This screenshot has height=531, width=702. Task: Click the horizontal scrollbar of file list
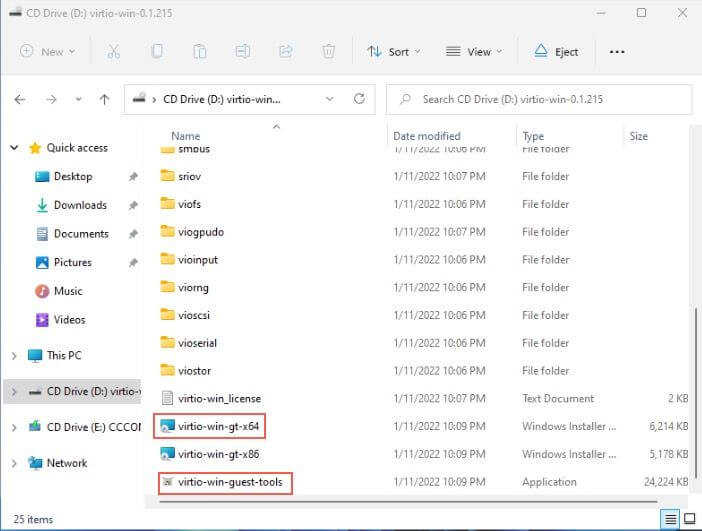[x=400, y=502]
